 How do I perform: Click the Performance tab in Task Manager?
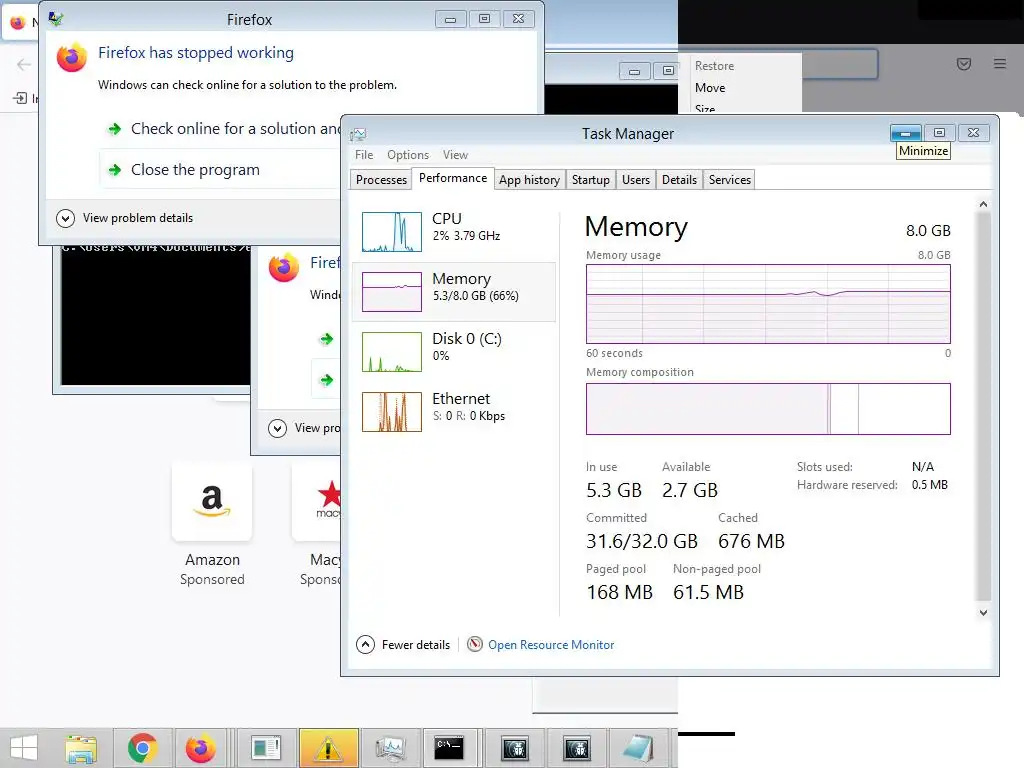453,178
